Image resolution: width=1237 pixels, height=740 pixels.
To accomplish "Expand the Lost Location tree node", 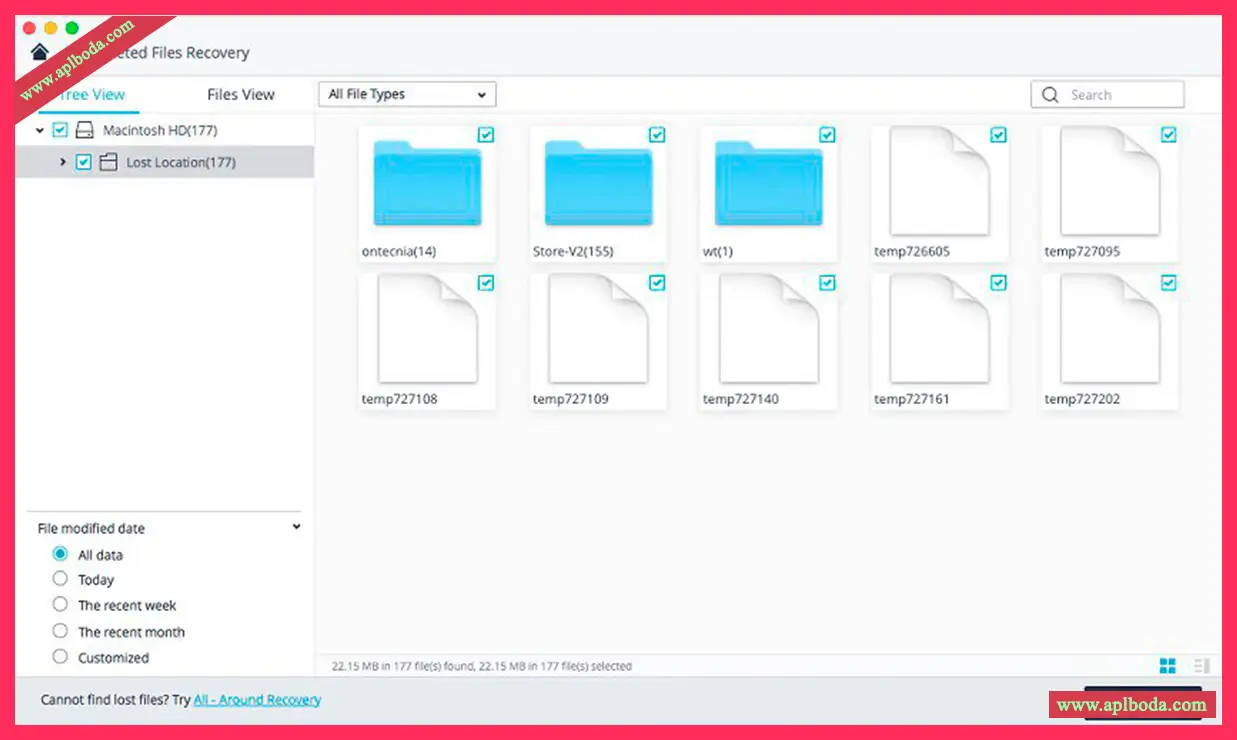I will (x=63, y=162).
